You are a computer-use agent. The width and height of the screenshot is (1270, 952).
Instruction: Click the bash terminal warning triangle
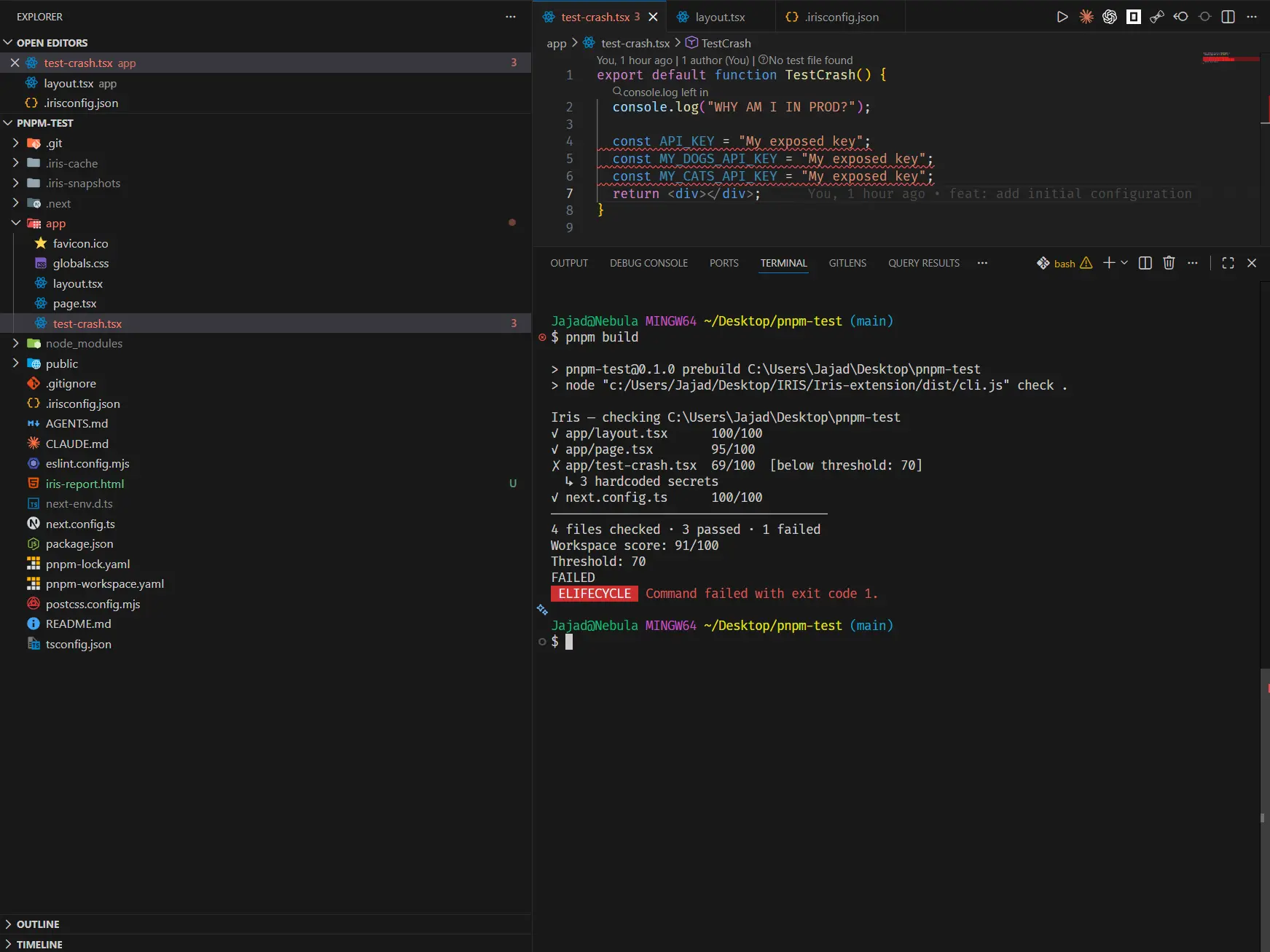click(x=1086, y=263)
